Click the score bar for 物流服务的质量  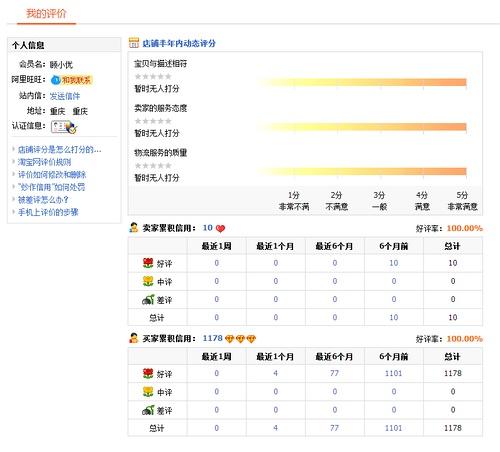[361, 171]
